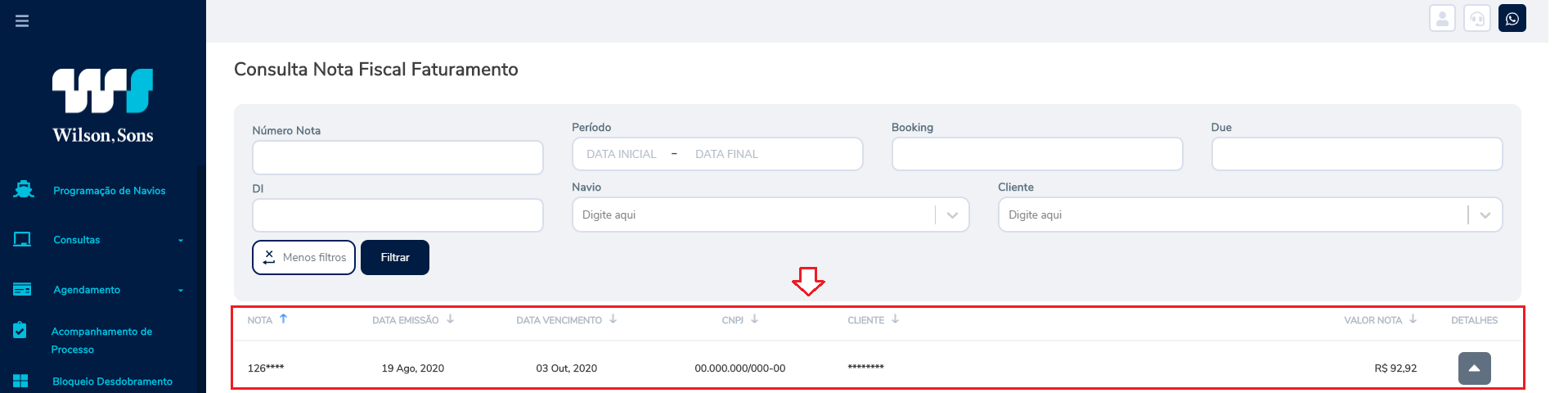Open Bloqueio Desdobramento menu item

[112, 382]
